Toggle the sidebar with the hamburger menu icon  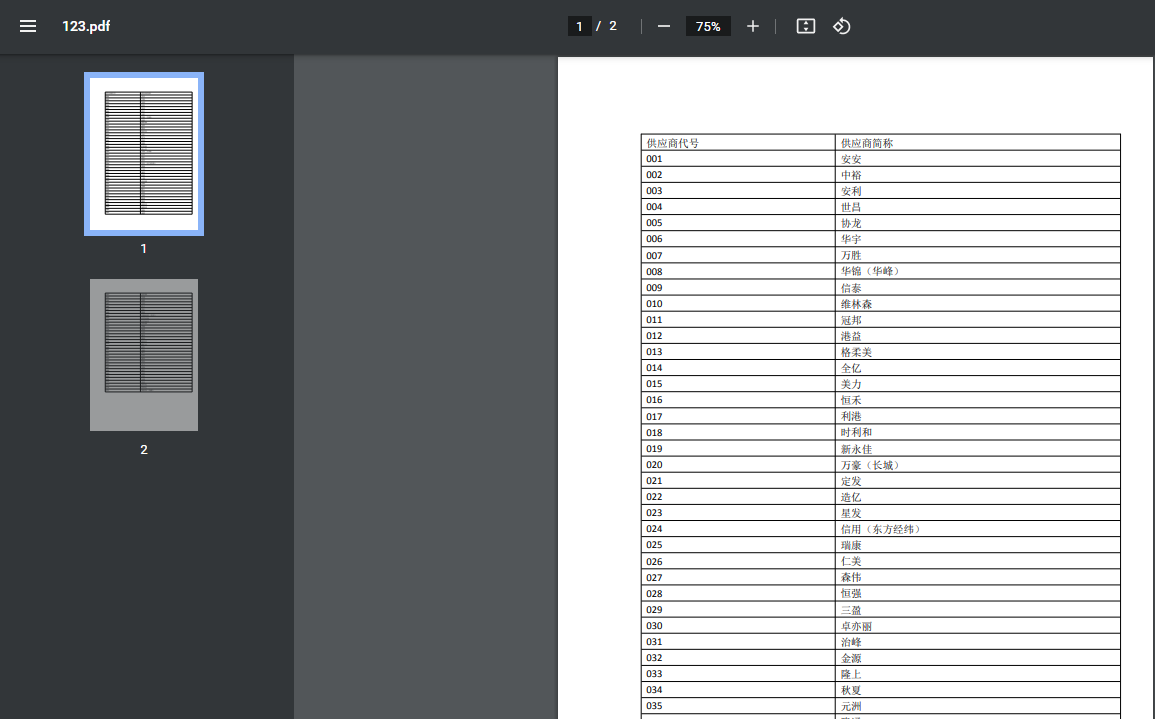point(28,26)
